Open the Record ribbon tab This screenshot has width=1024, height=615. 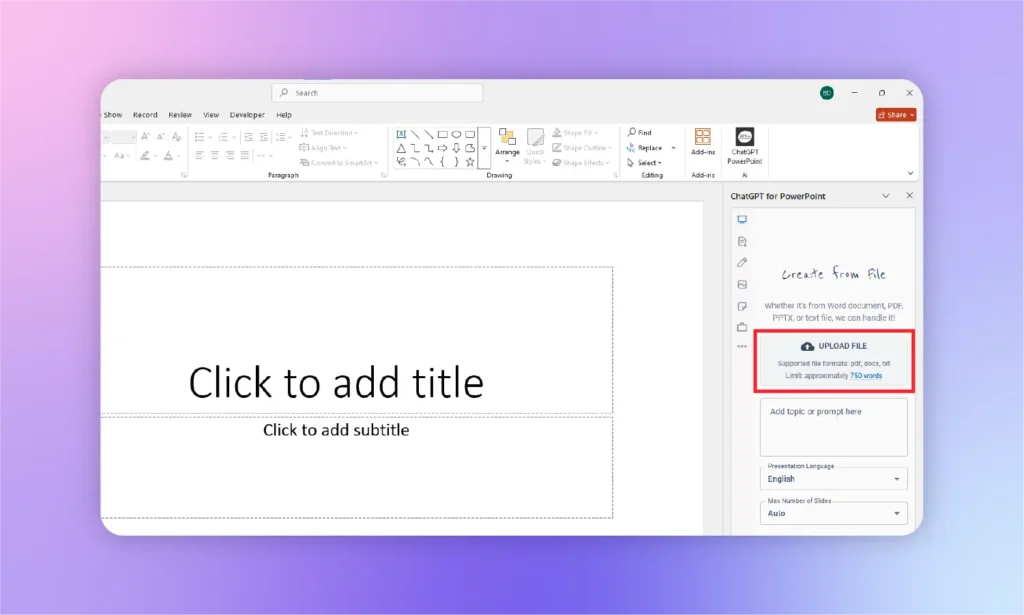coord(145,115)
